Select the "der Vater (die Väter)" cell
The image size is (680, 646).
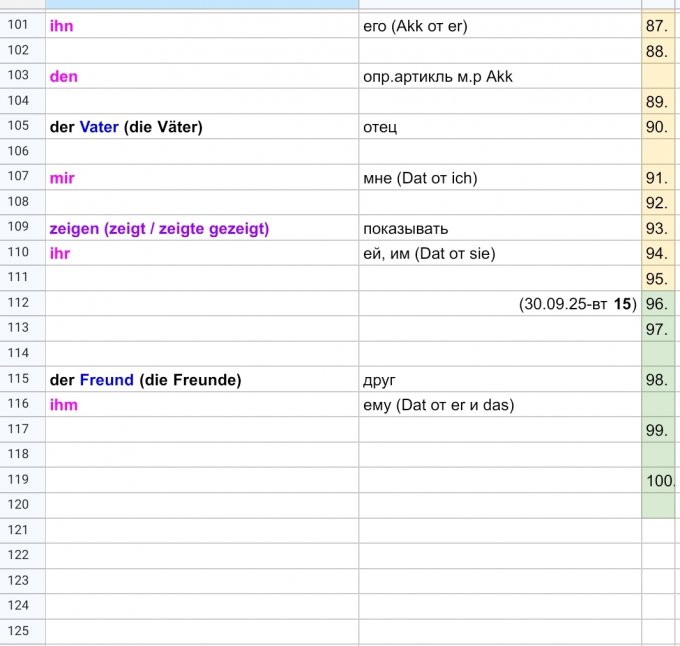[200, 127]
